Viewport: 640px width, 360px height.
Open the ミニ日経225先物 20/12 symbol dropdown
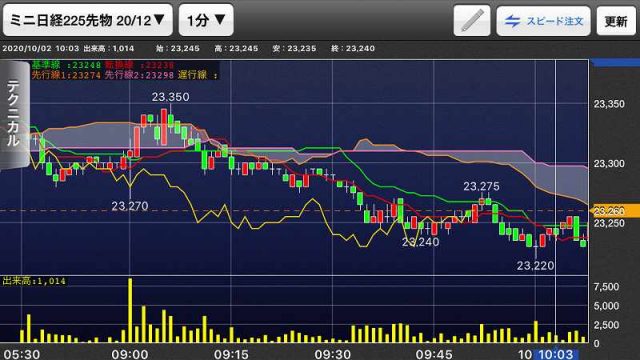tap(87, 20)
